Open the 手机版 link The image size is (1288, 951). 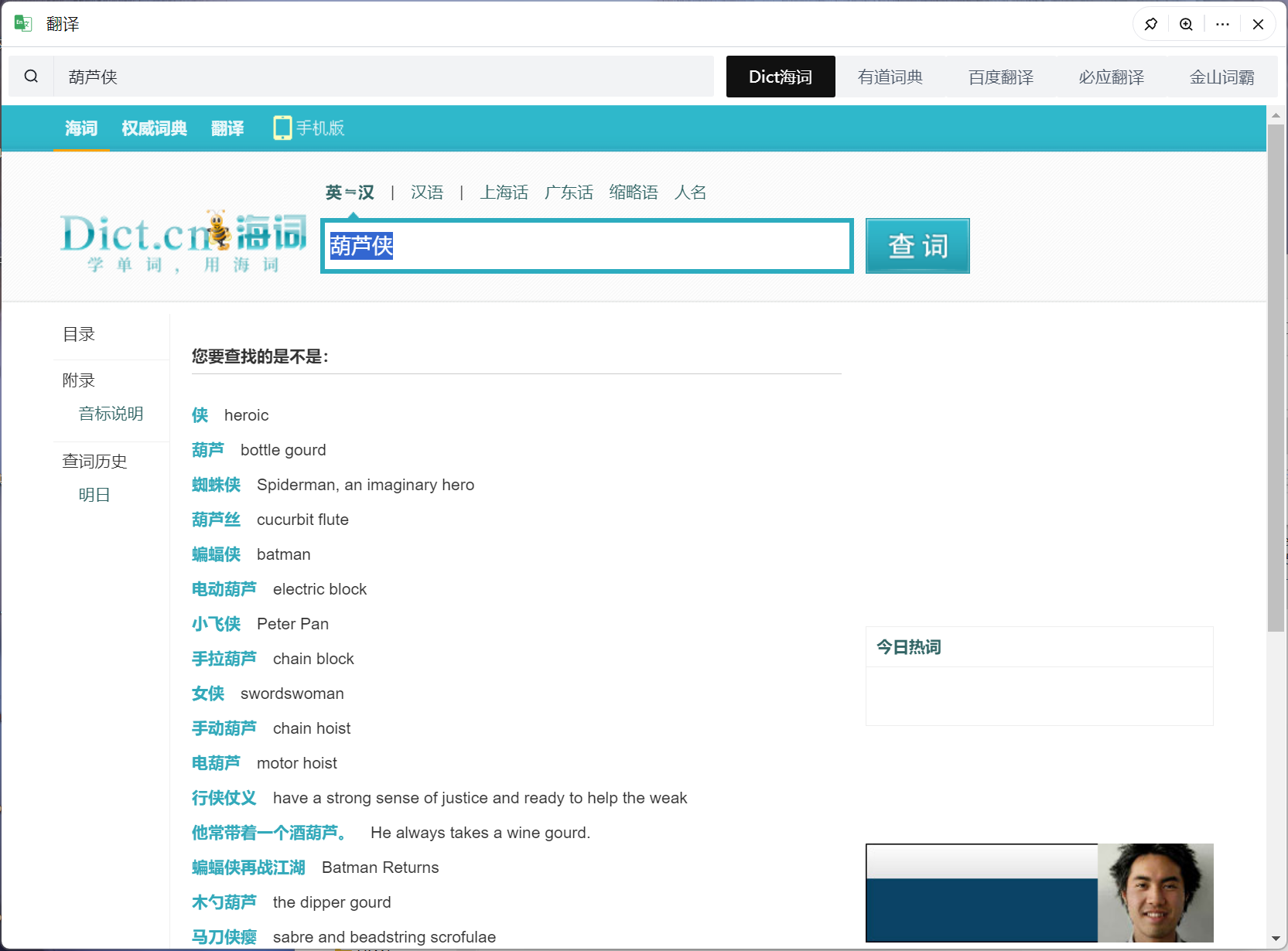point(320,128)
